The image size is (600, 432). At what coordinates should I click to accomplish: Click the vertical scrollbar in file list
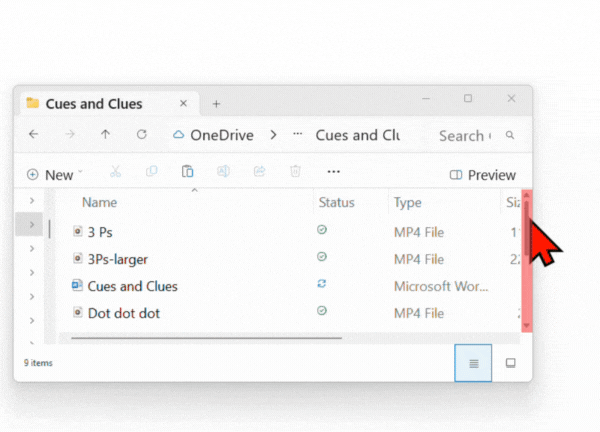(527, 262)
